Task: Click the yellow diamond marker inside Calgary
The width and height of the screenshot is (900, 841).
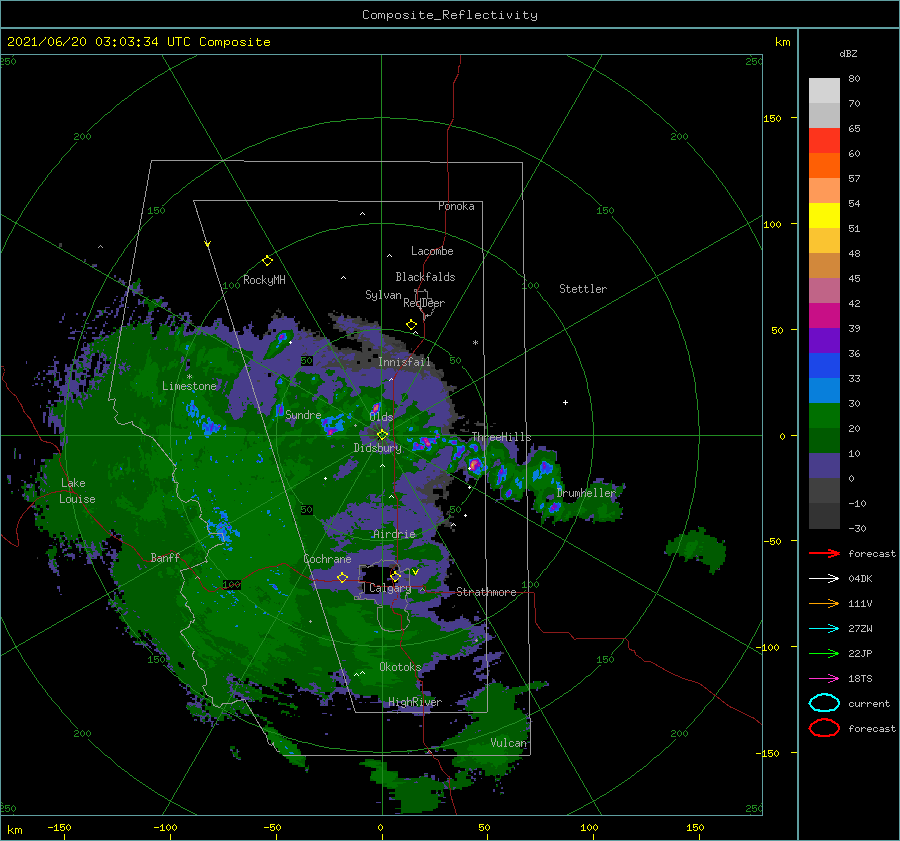Action: point(395,576)
